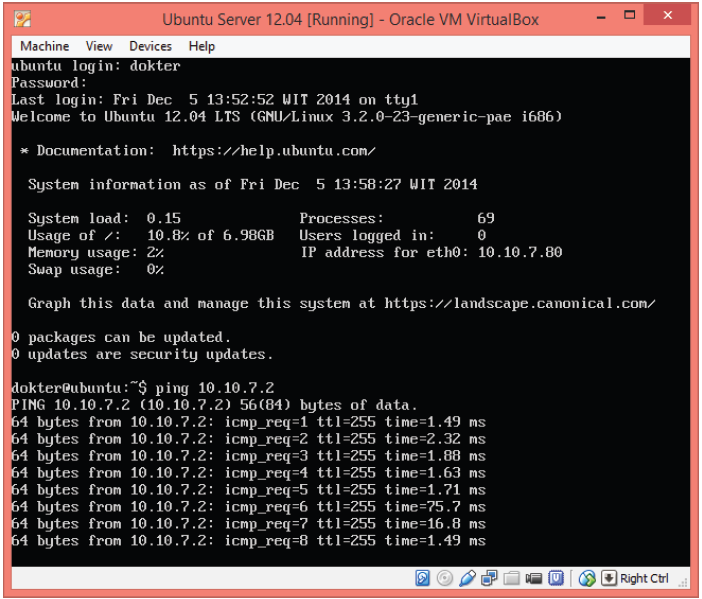This screenshot has width=702, height=599.
Task: Minimize the VirtualBox window
Action: tap(601, 17)
